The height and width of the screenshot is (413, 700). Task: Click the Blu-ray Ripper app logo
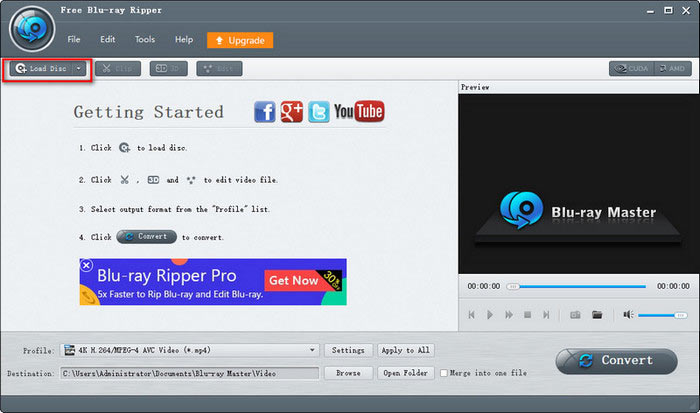pos(32,29)
